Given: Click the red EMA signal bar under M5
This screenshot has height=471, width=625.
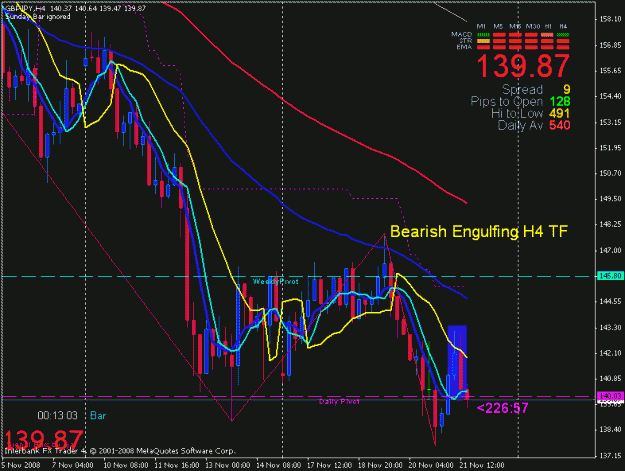Looking at the screenshot, I should point(499,47).
